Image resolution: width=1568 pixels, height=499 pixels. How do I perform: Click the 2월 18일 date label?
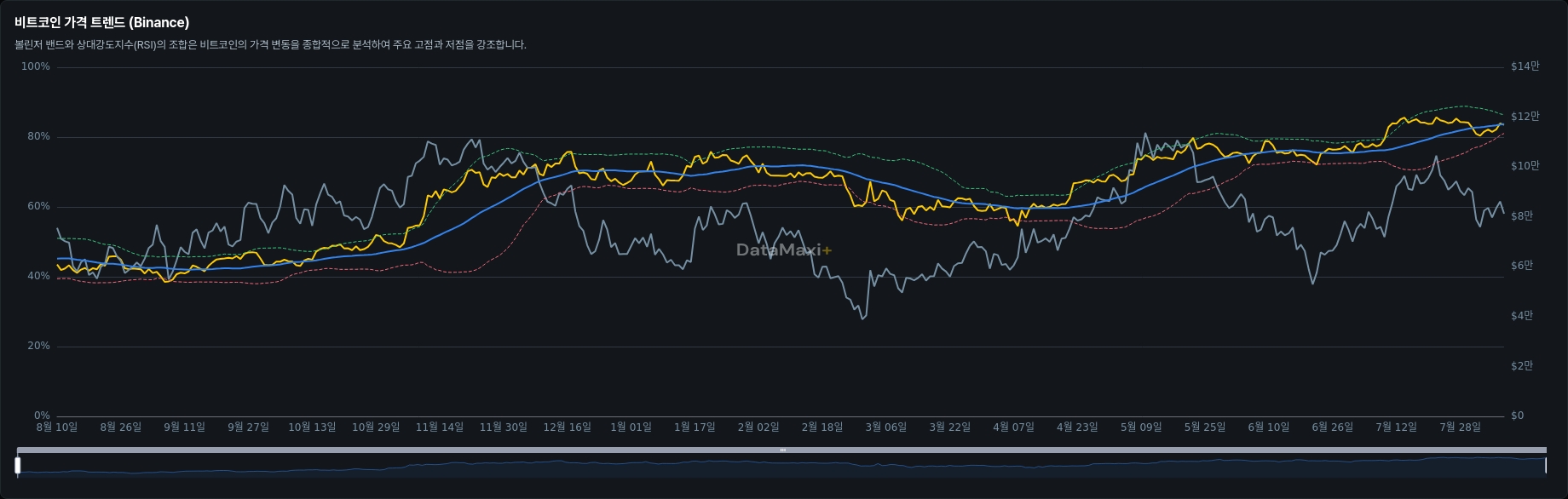coord(822,427)
